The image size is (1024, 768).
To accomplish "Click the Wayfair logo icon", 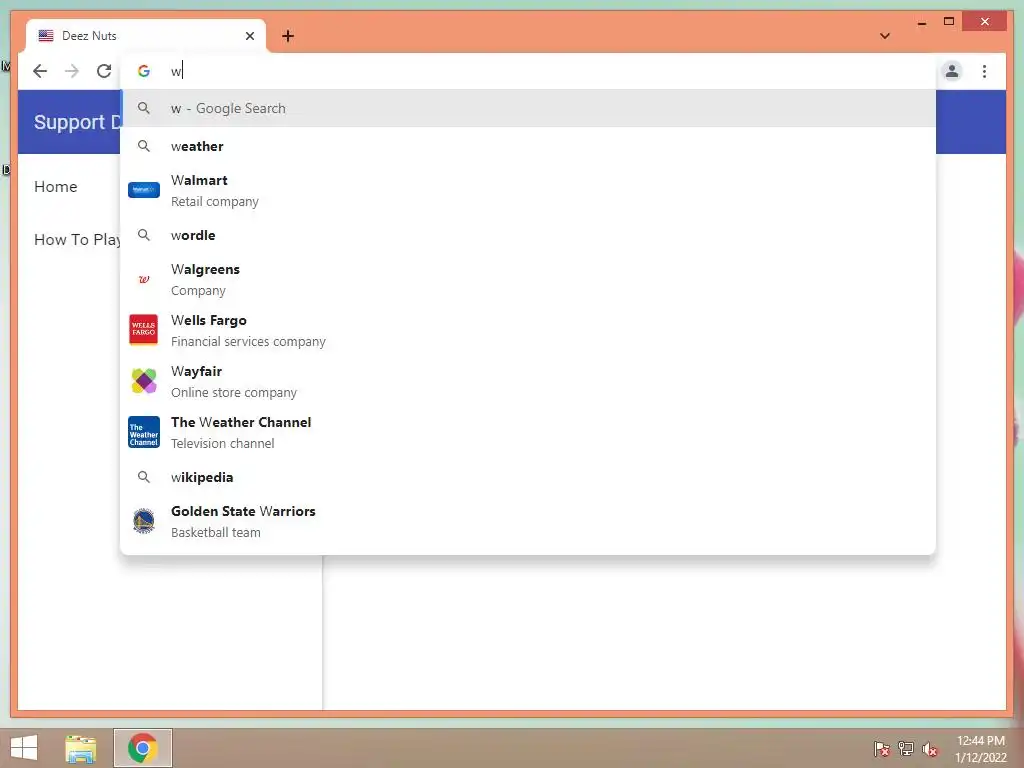I will (144, 381).
